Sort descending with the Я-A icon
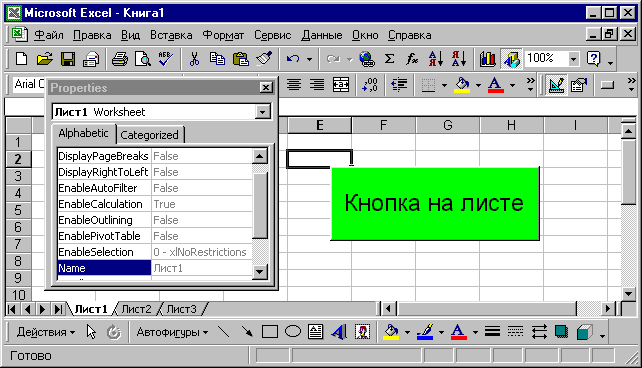 click(x=459, y=59)
